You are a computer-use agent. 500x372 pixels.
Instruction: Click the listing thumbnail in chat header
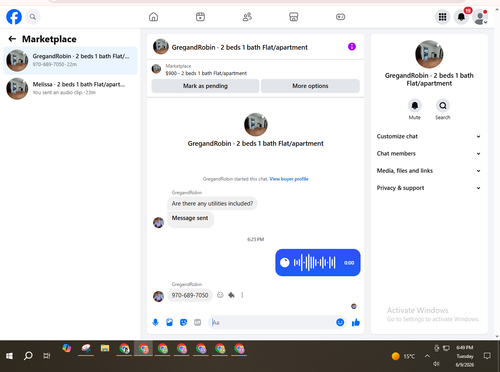pyautogui.click(x=161, y=47)
